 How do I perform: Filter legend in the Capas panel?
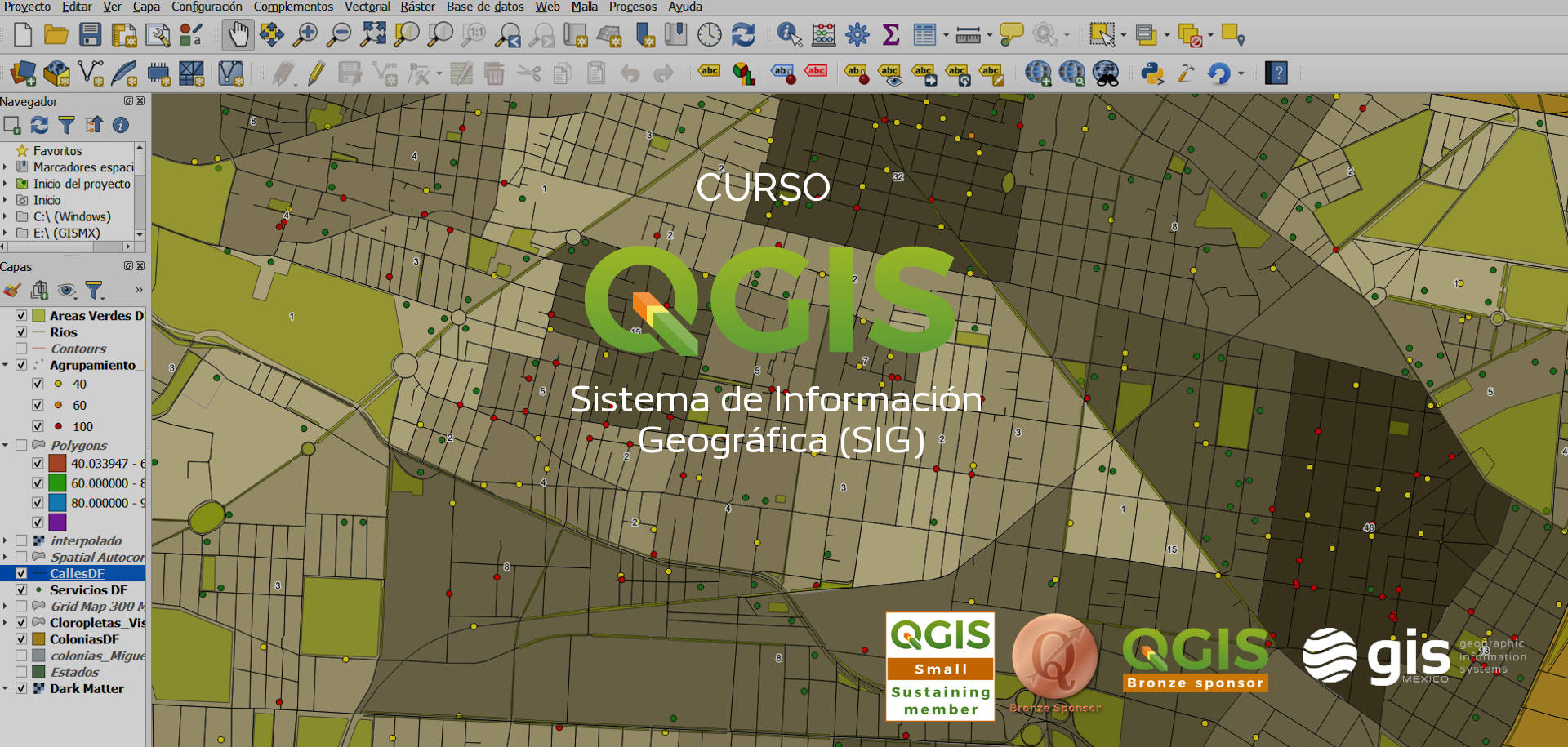click(95, 290)
